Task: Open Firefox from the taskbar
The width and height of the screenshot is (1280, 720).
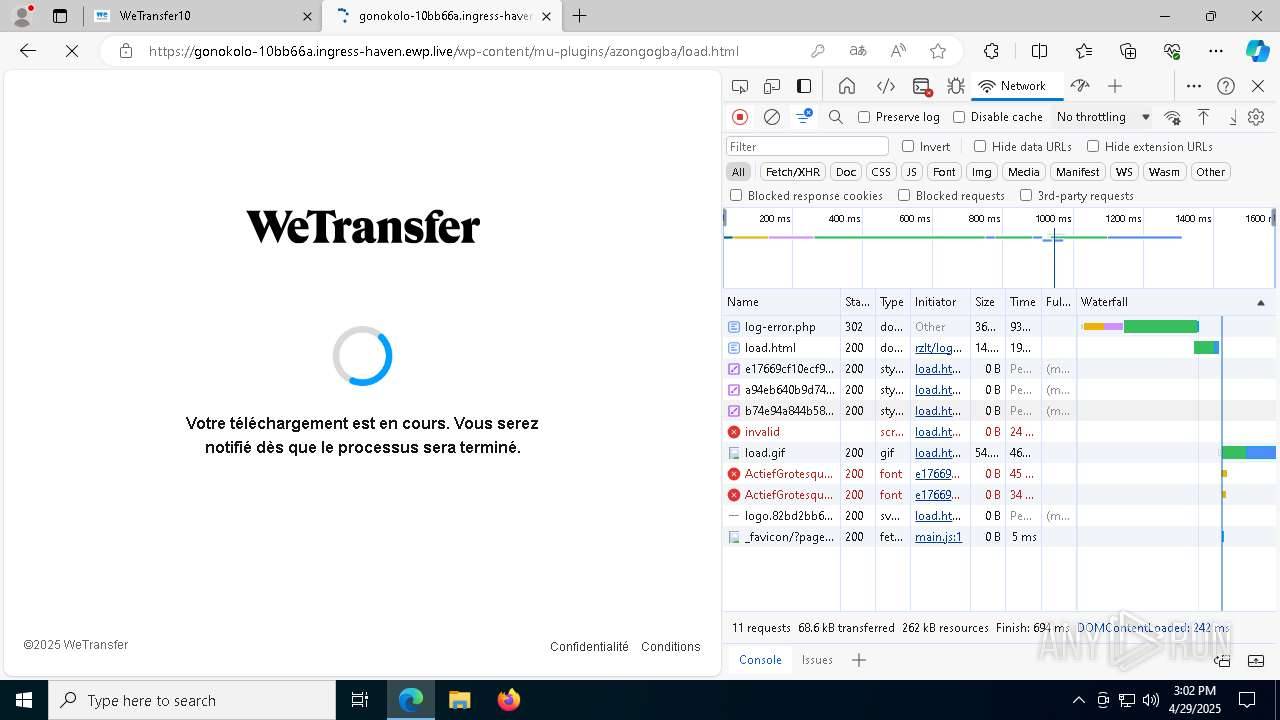Action: pyautogui.click(x=509, y=700)
